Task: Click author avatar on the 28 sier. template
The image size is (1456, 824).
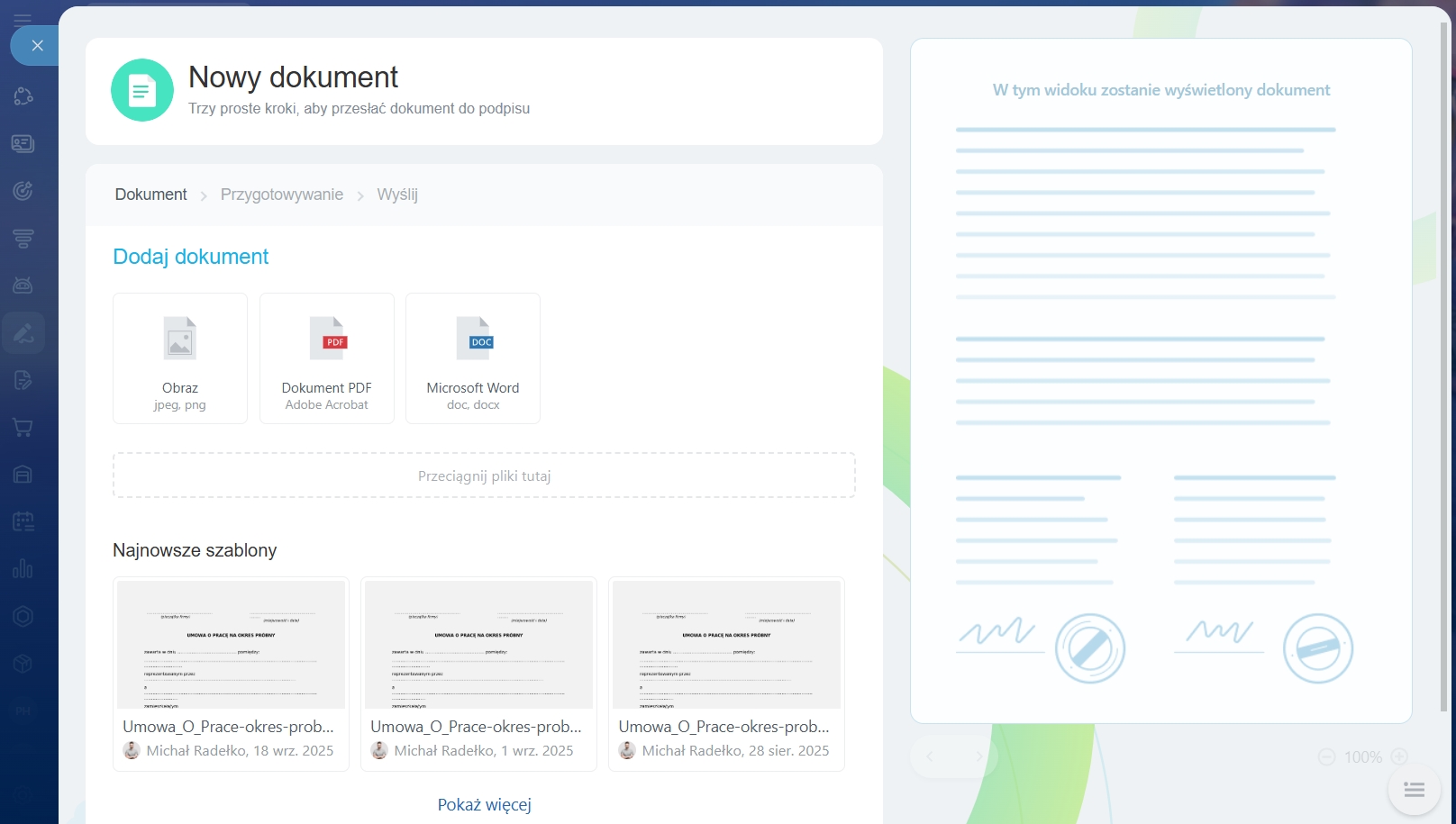Action: pos(627,750)
